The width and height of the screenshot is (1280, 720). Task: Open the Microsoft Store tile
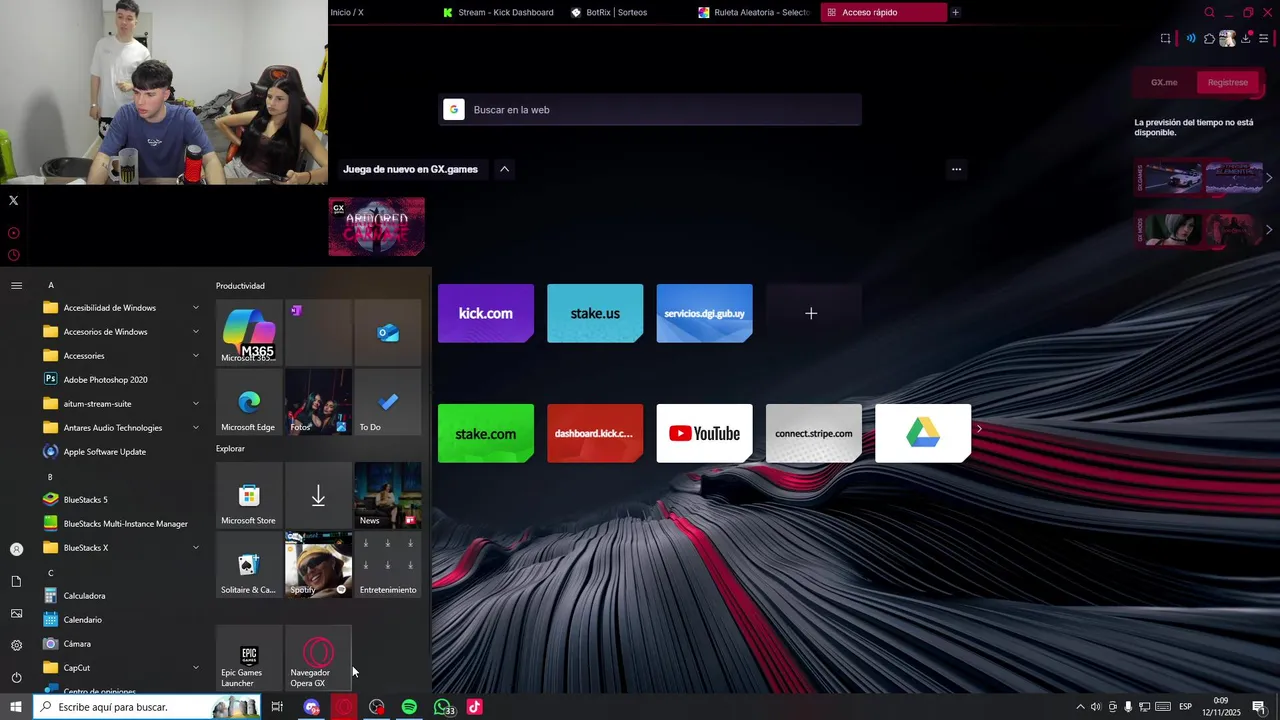tap(249, 495)
